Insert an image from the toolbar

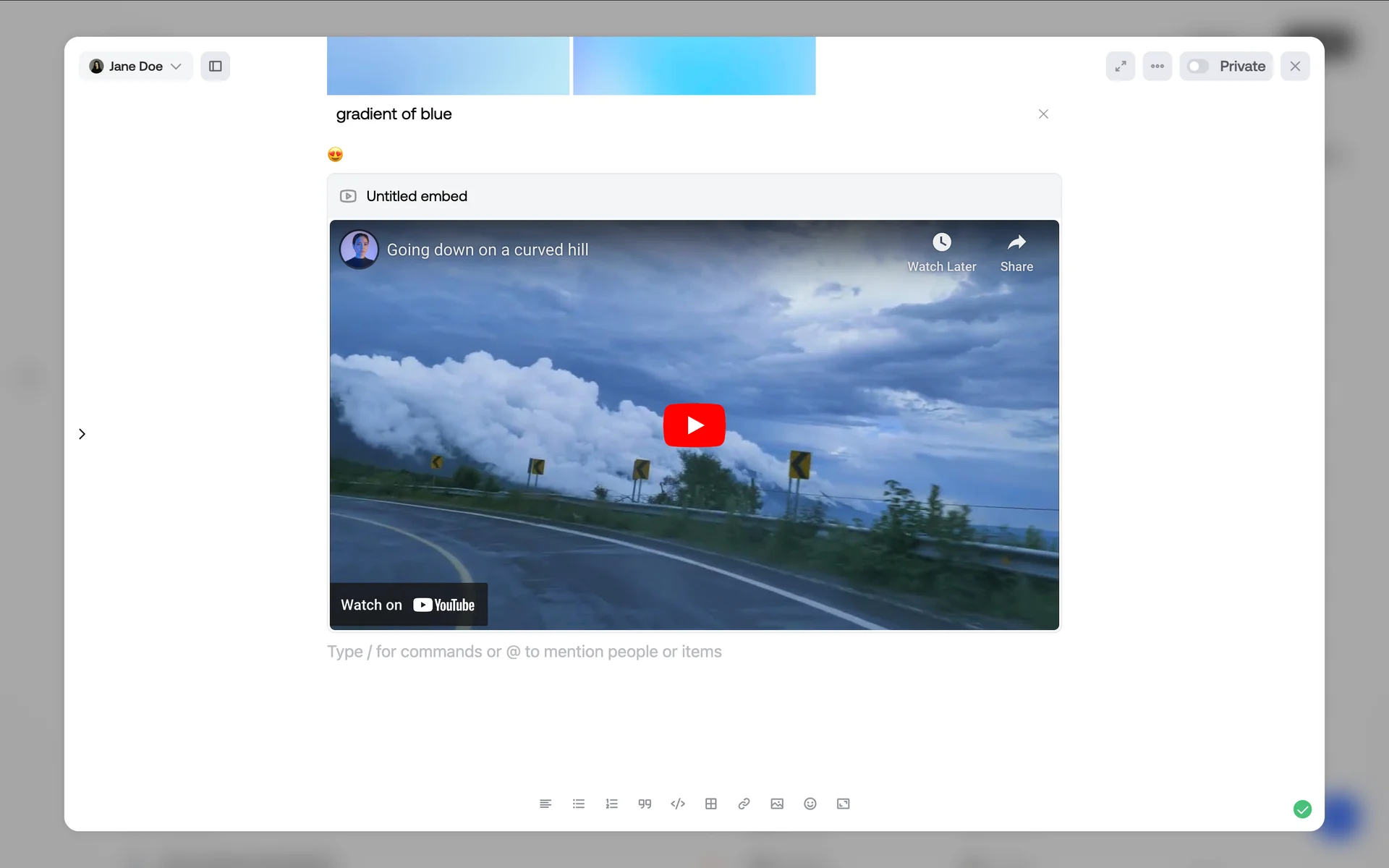(x=777, y=804)
